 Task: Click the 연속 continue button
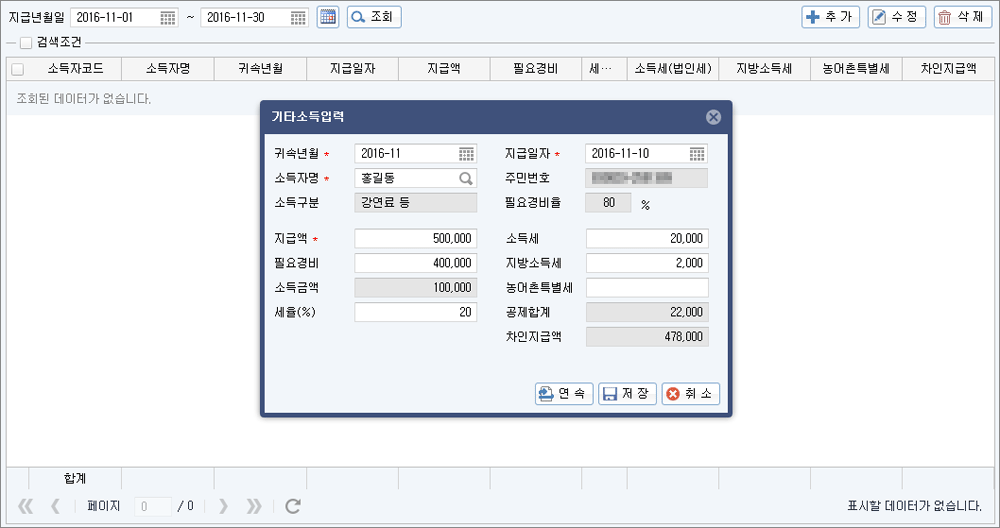point(564,393)
